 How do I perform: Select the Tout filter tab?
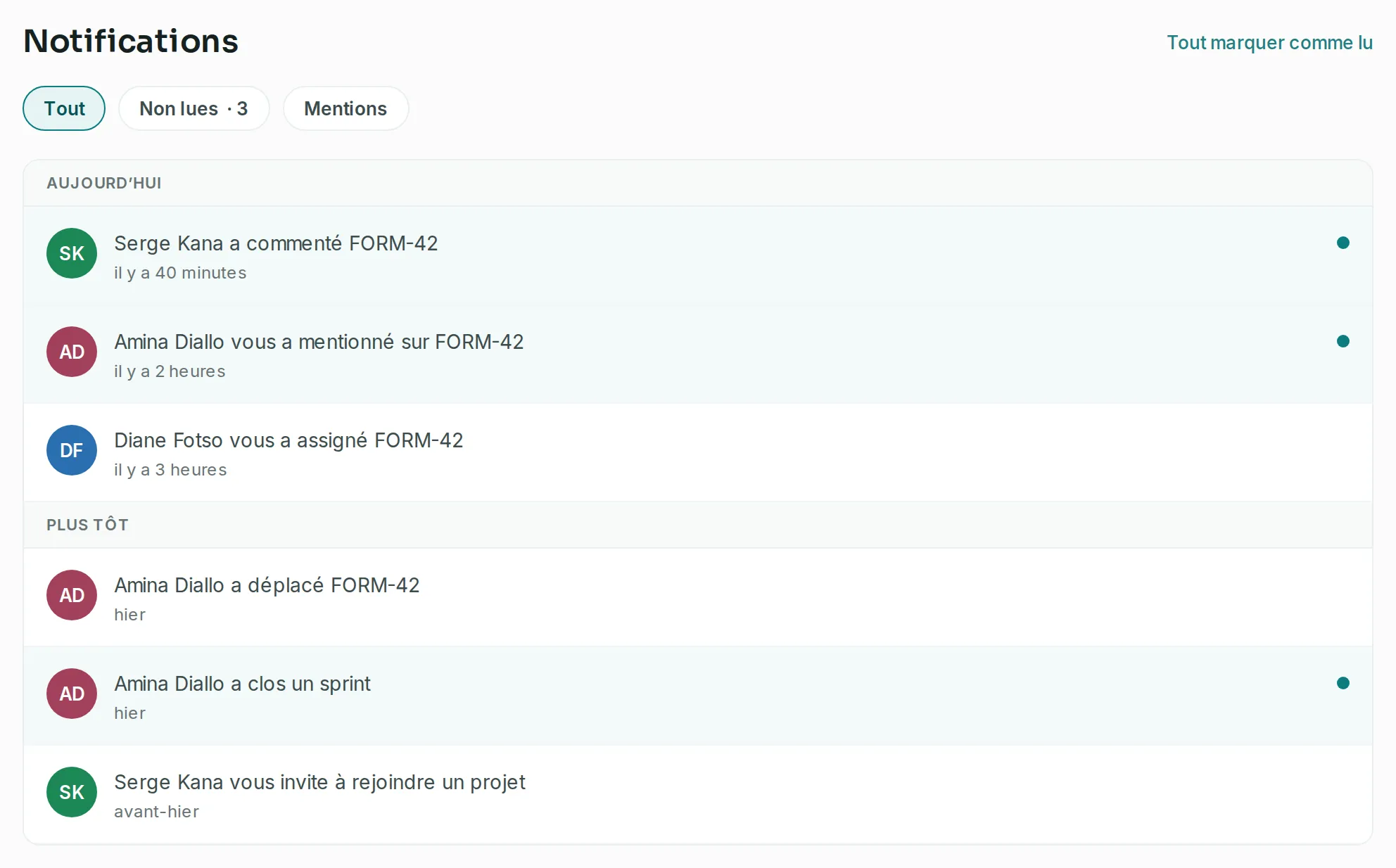pos(64,108)
